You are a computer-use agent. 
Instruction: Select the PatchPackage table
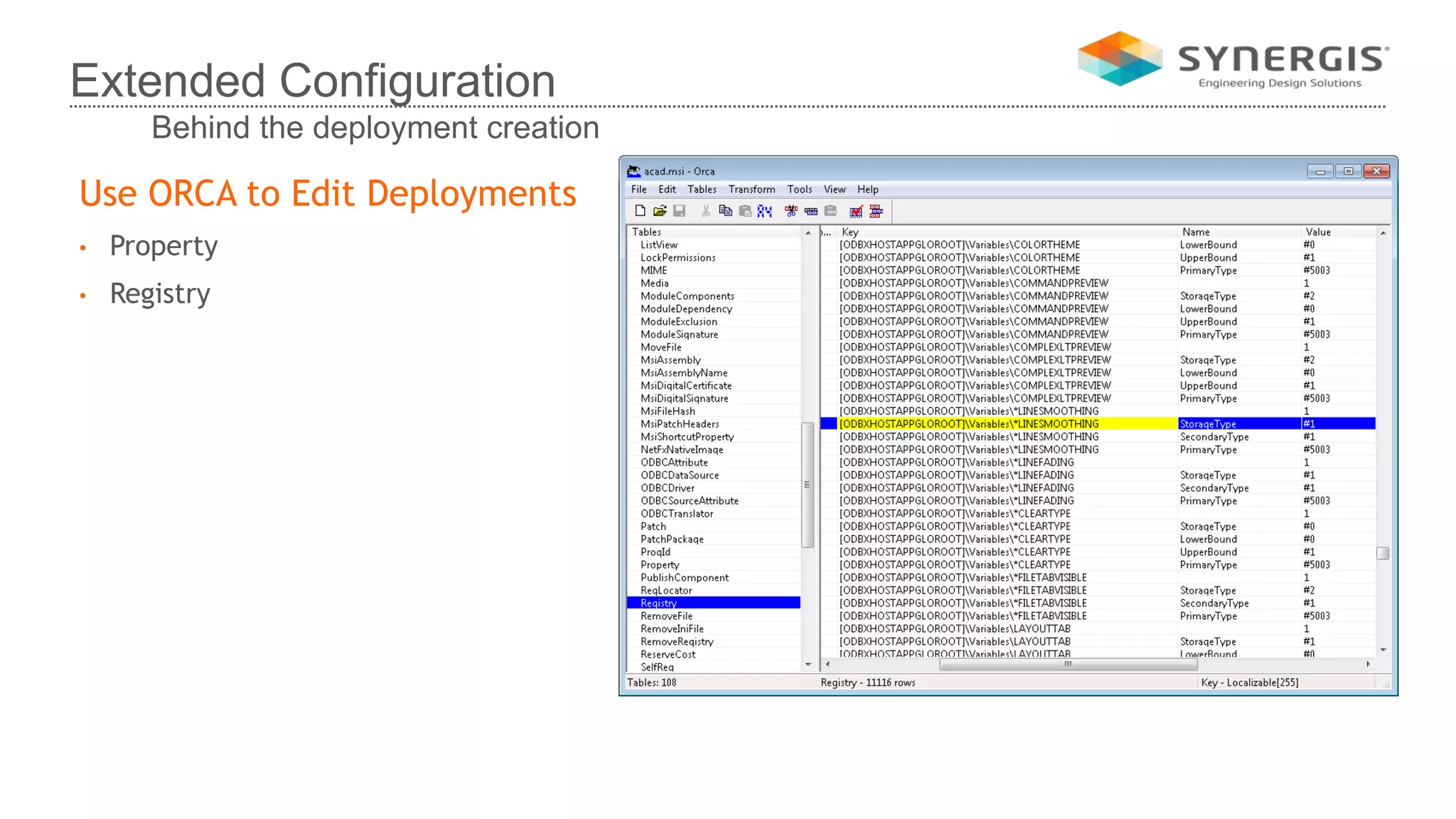pyautogui.click(x=672, y=539)
